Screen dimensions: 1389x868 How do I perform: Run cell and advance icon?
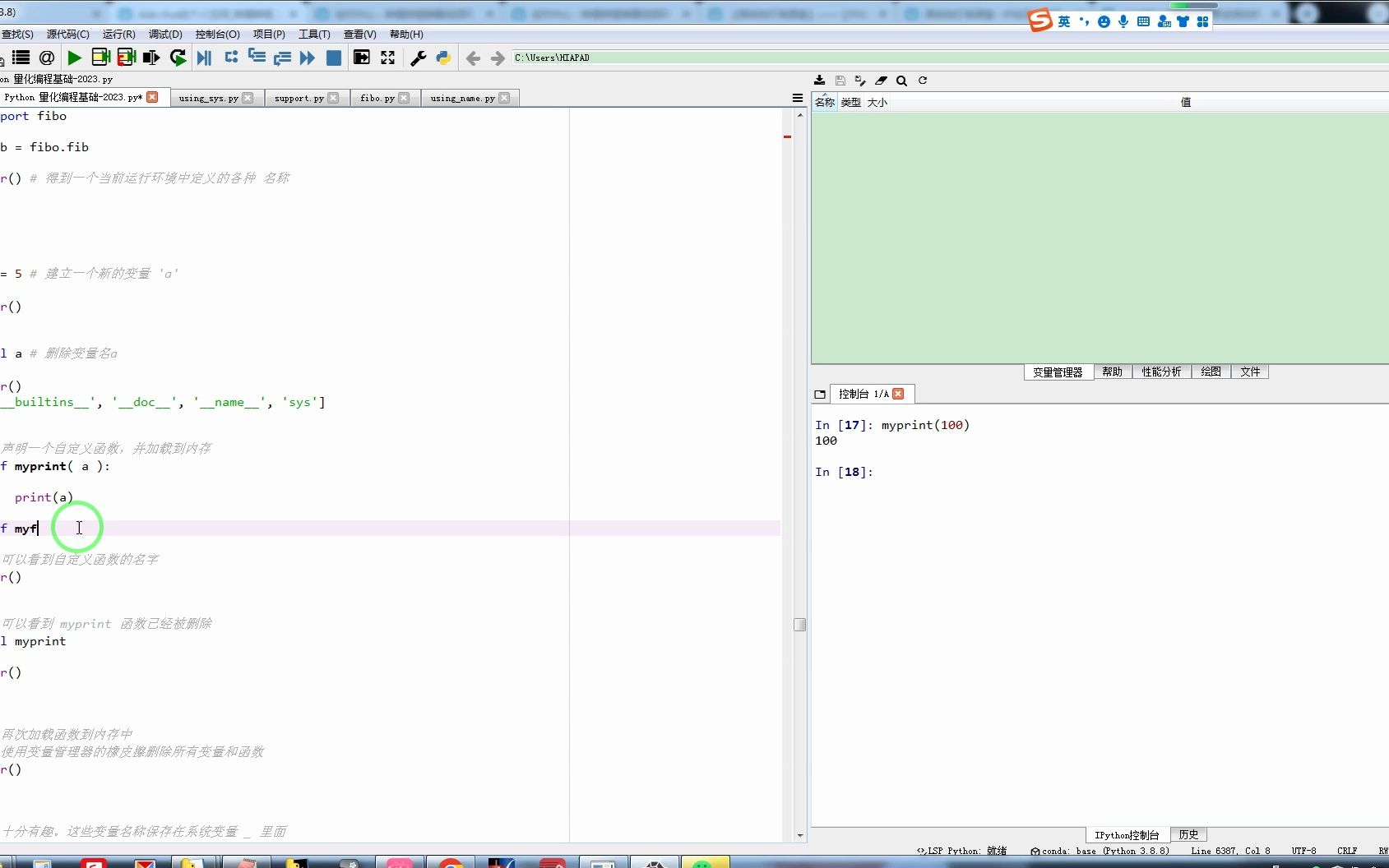[x=126, y=58]
